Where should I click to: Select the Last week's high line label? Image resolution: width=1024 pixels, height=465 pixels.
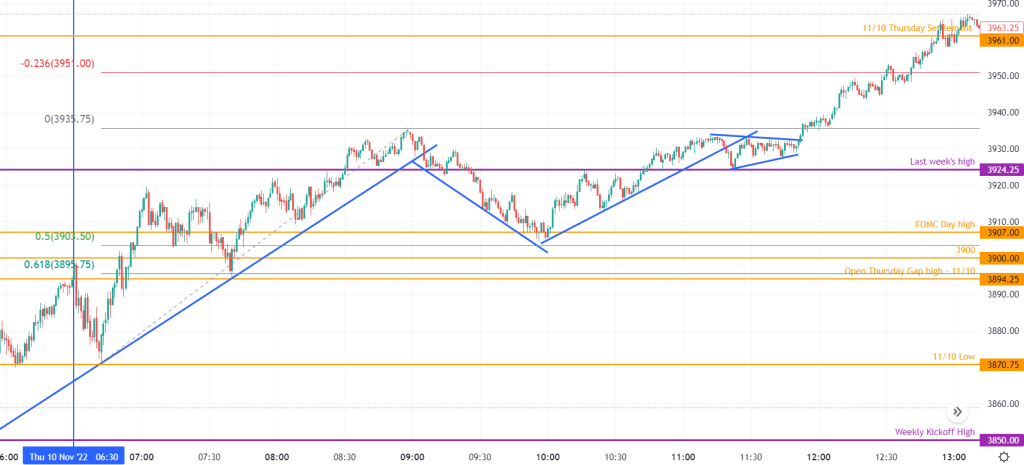pyautogui.click(x=941, y=161)
